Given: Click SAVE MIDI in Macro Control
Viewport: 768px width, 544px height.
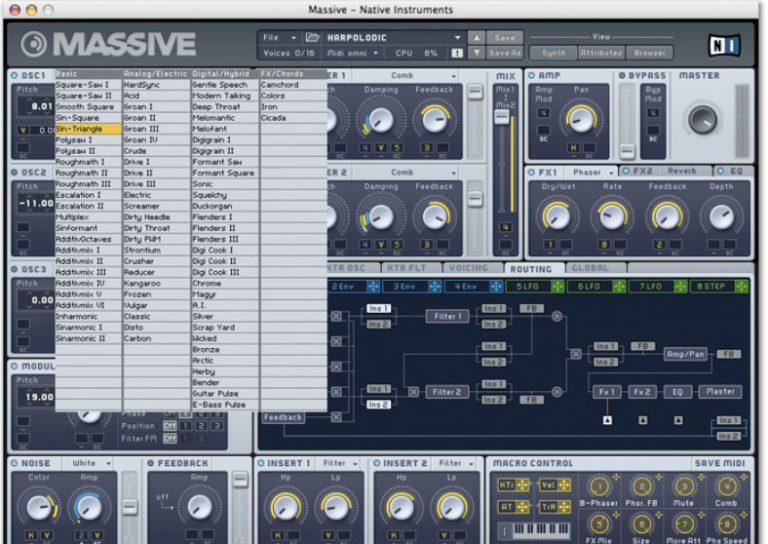Looking at the screenshot, I should 720,463.
